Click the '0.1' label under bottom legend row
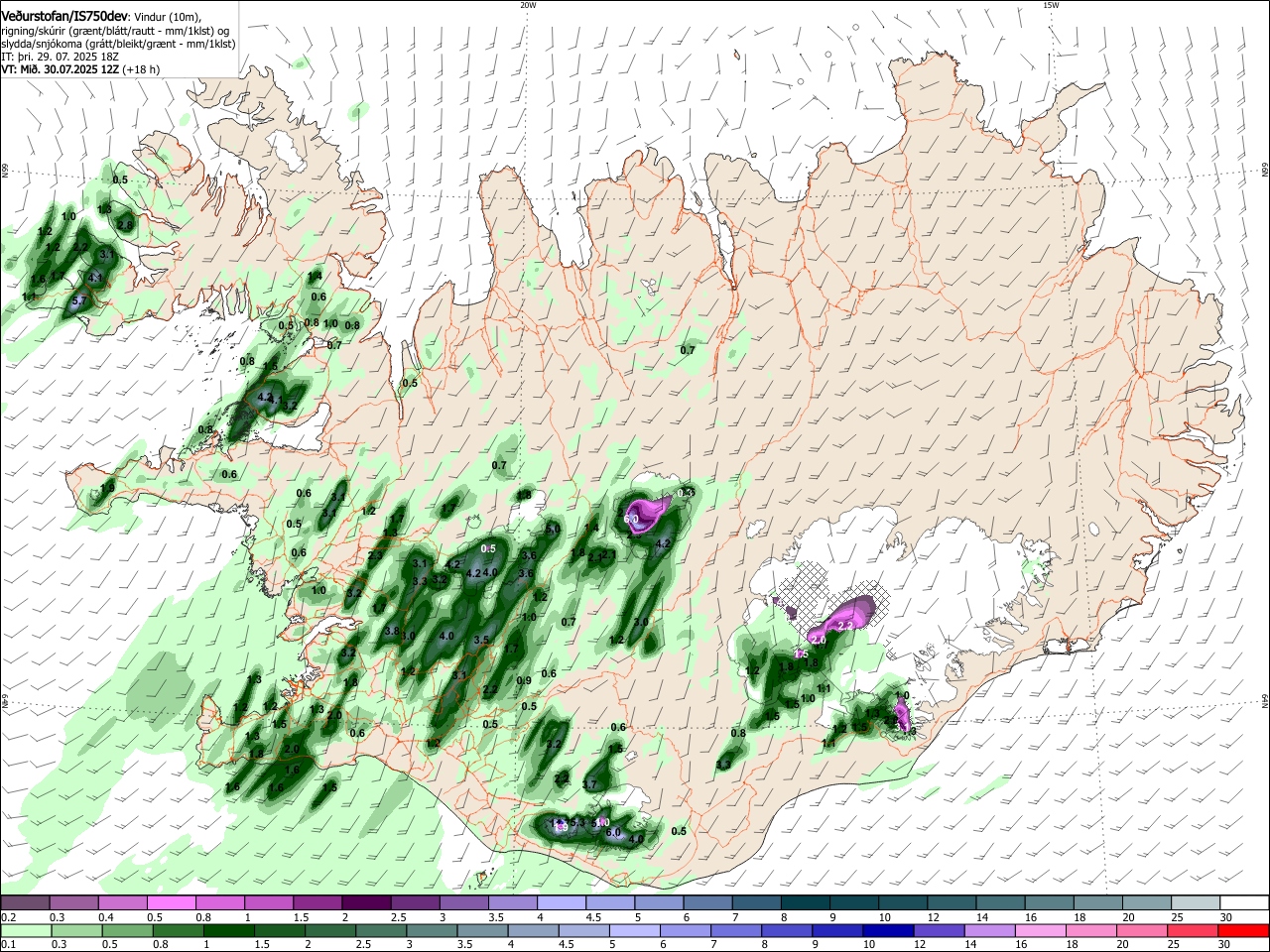This screenshot has width=1270, height=952. 7,945
